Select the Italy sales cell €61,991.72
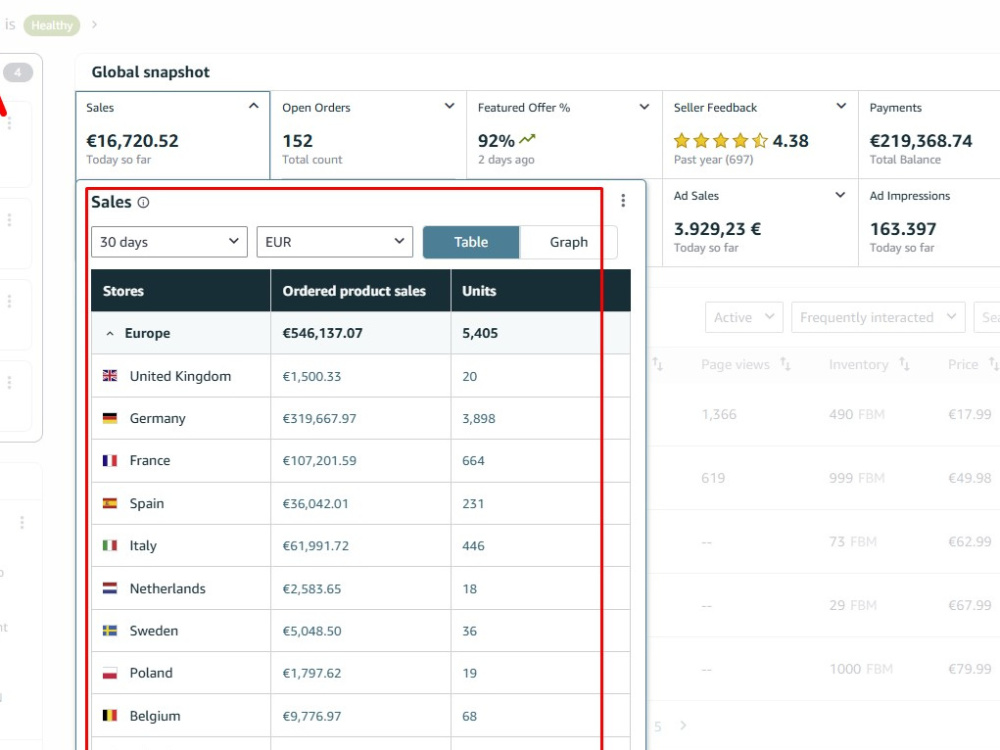1000x750 pixels. point(317,546)
